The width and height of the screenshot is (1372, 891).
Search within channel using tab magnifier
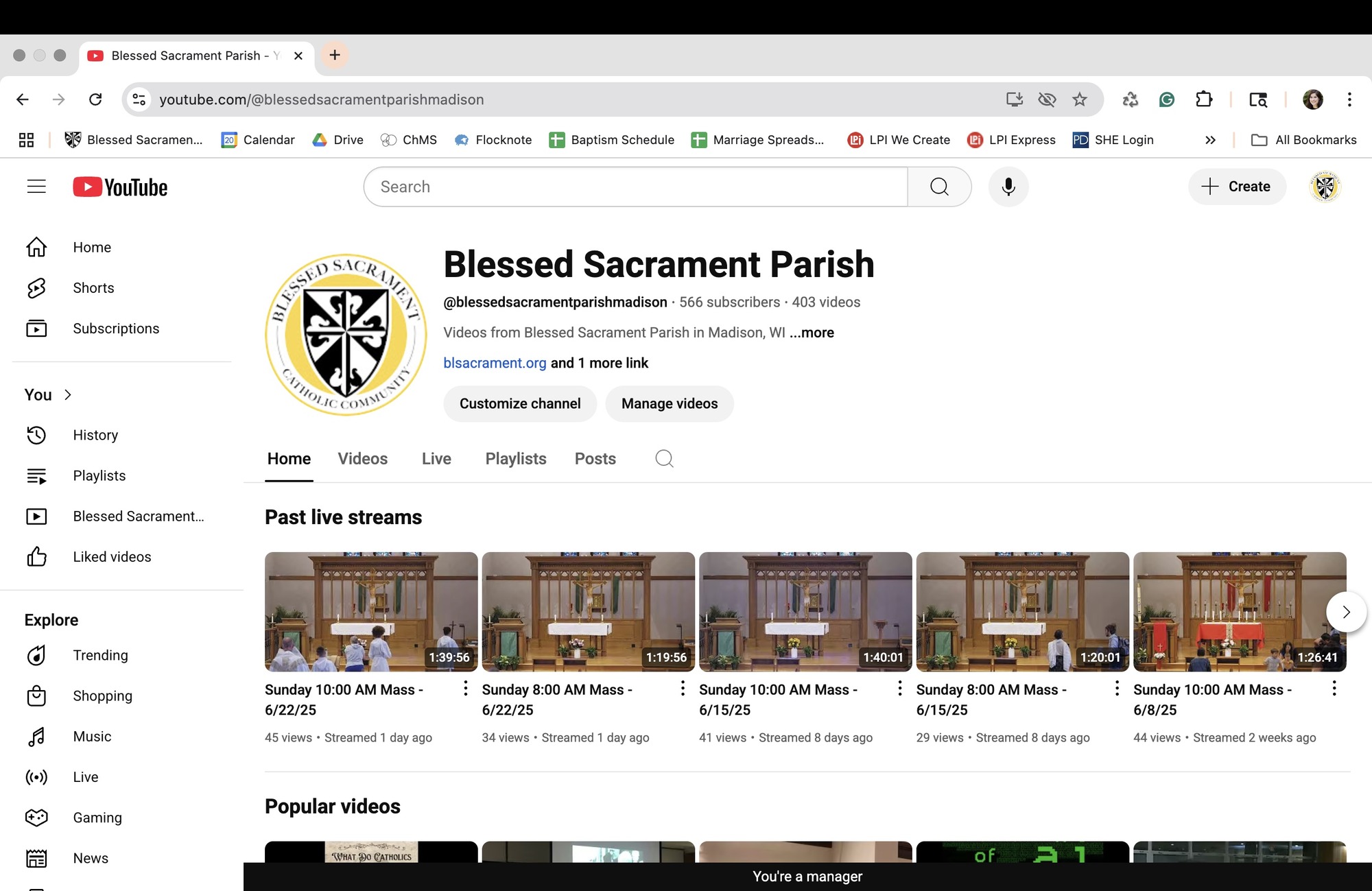click(x=664, y=458)
